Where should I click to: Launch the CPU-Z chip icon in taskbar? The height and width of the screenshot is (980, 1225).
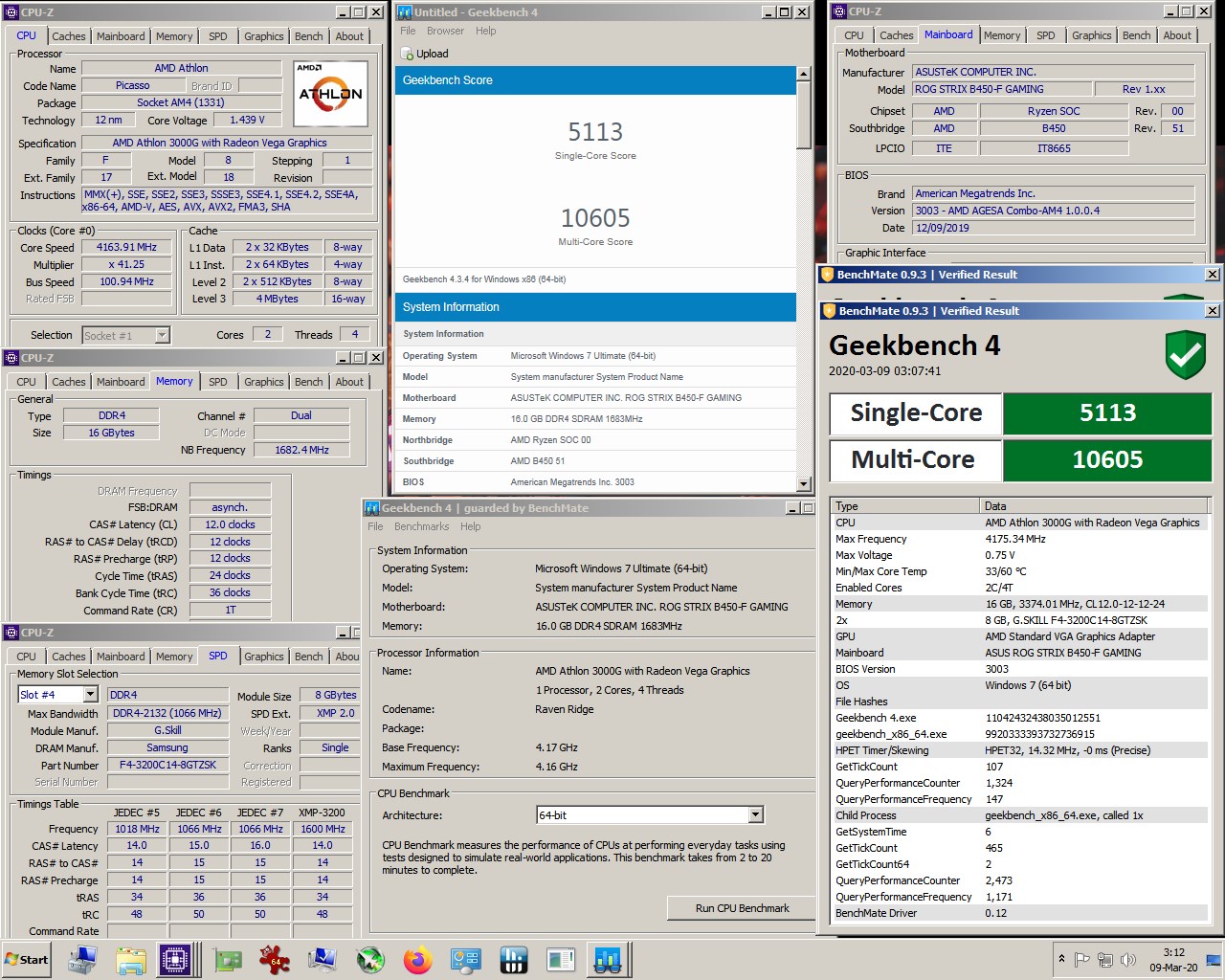pos(176,959)
